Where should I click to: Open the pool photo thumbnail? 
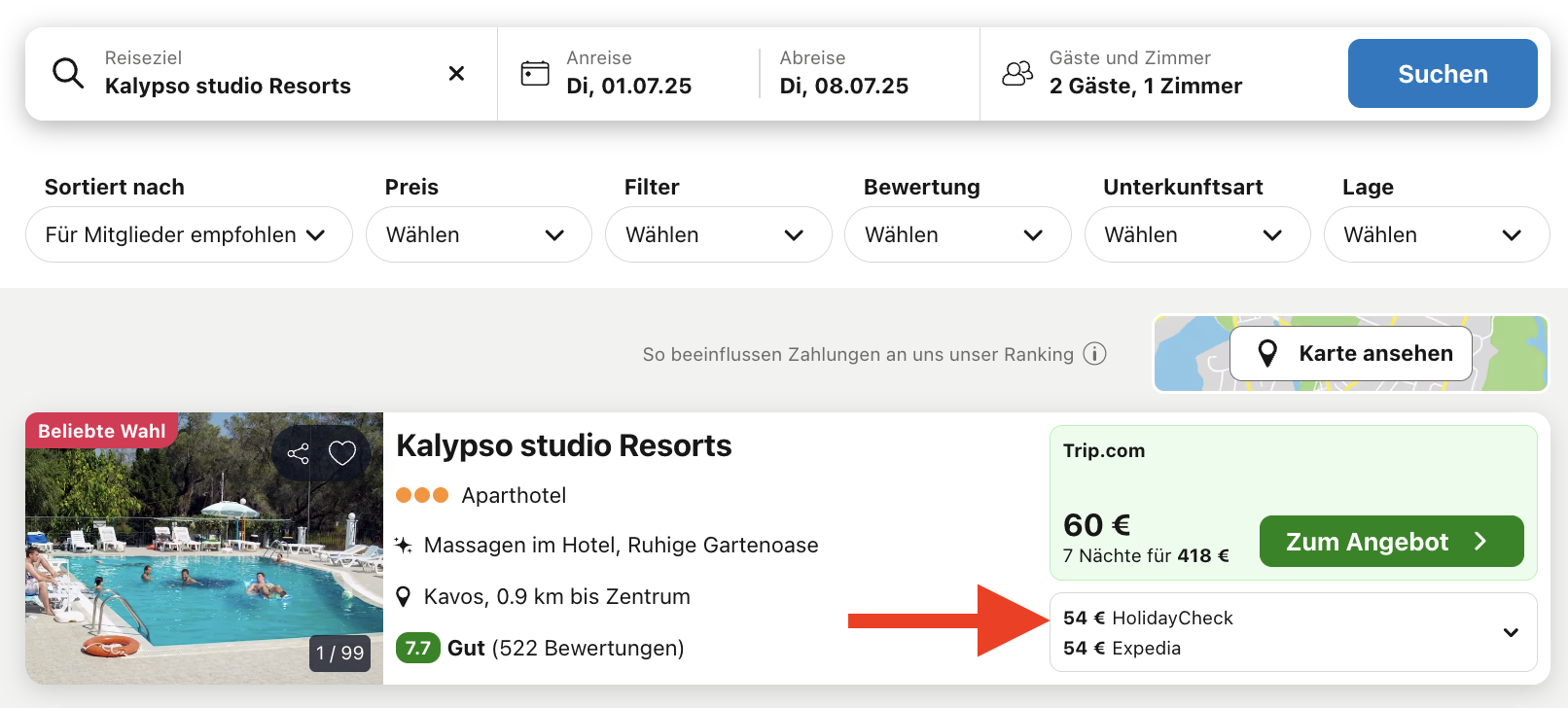point(204,549)
